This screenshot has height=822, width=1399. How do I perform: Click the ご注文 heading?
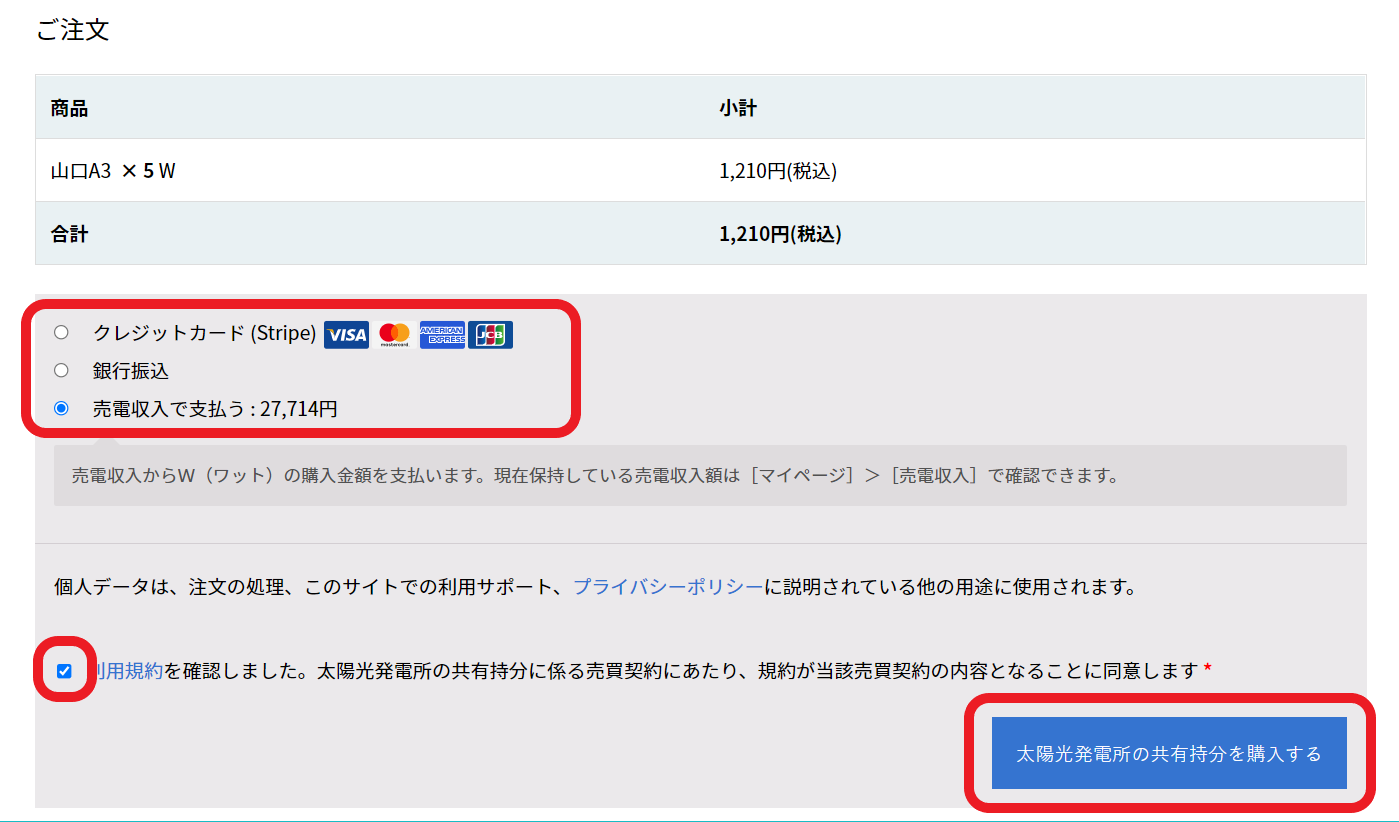(x=72, y=31)
